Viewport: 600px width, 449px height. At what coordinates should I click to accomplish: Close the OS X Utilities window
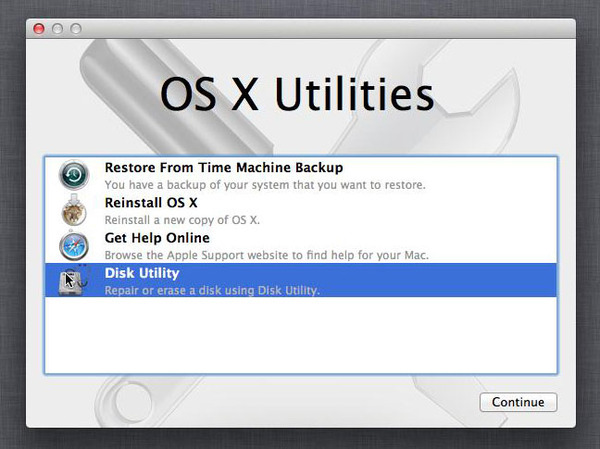click(x=39, y=29)
